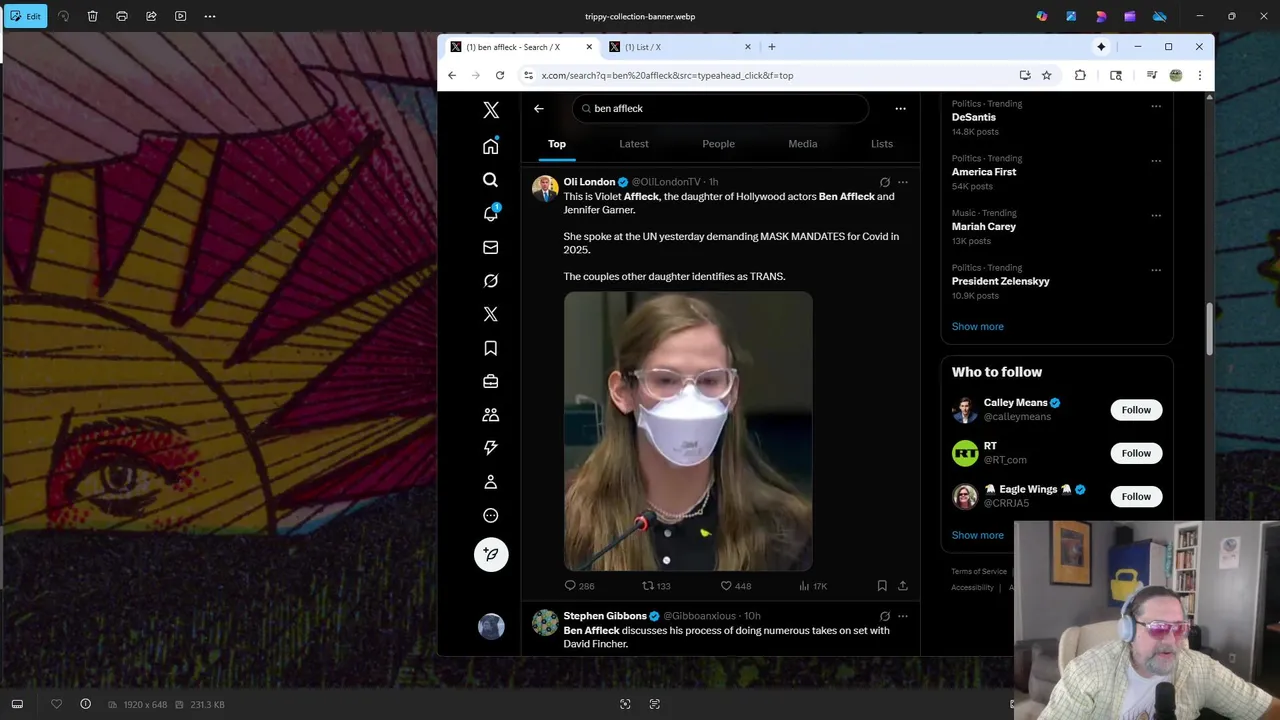
Task: Click the X search back arrow
Action: [539, 108]
